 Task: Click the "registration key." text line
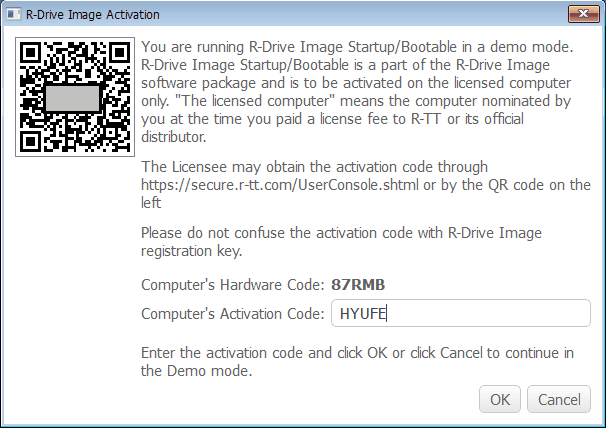(192, 251)
